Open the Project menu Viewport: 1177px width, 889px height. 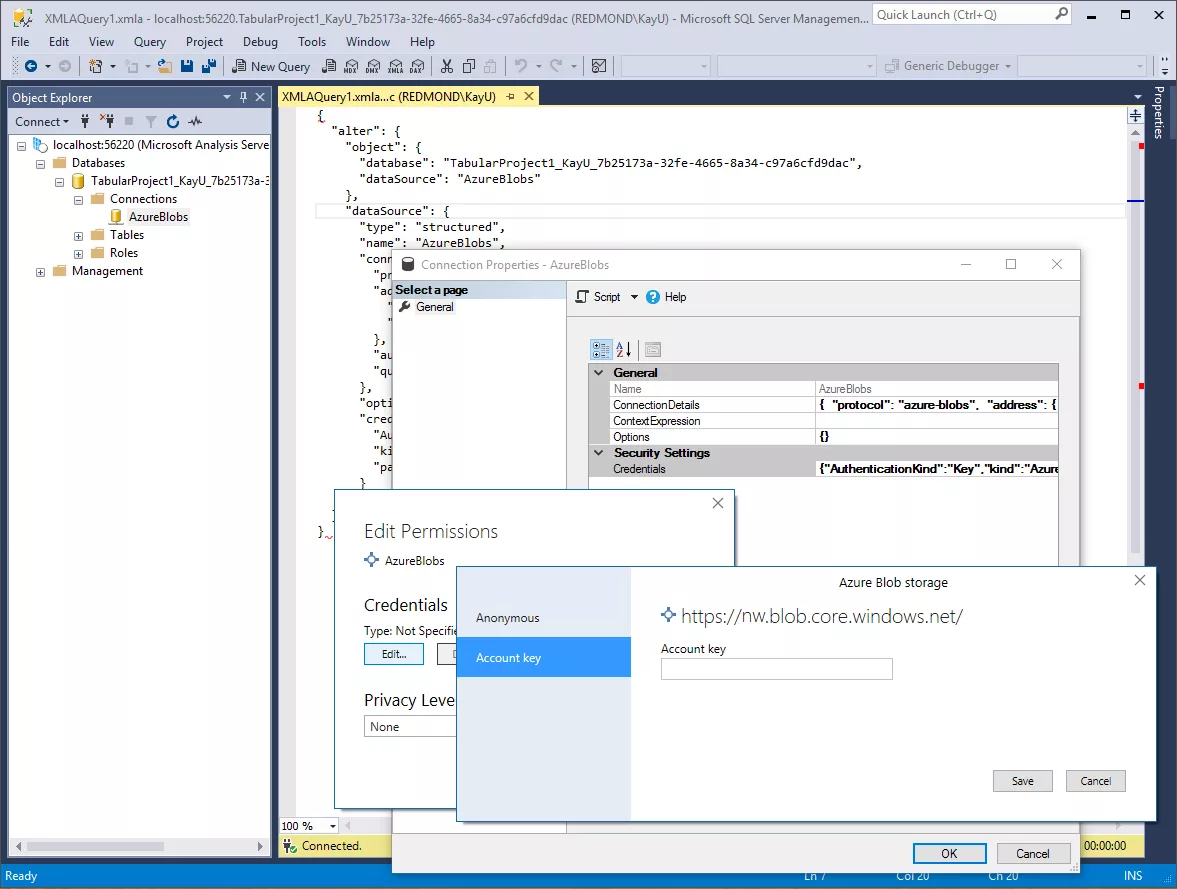pyautogui.click(x=204, y=42)
